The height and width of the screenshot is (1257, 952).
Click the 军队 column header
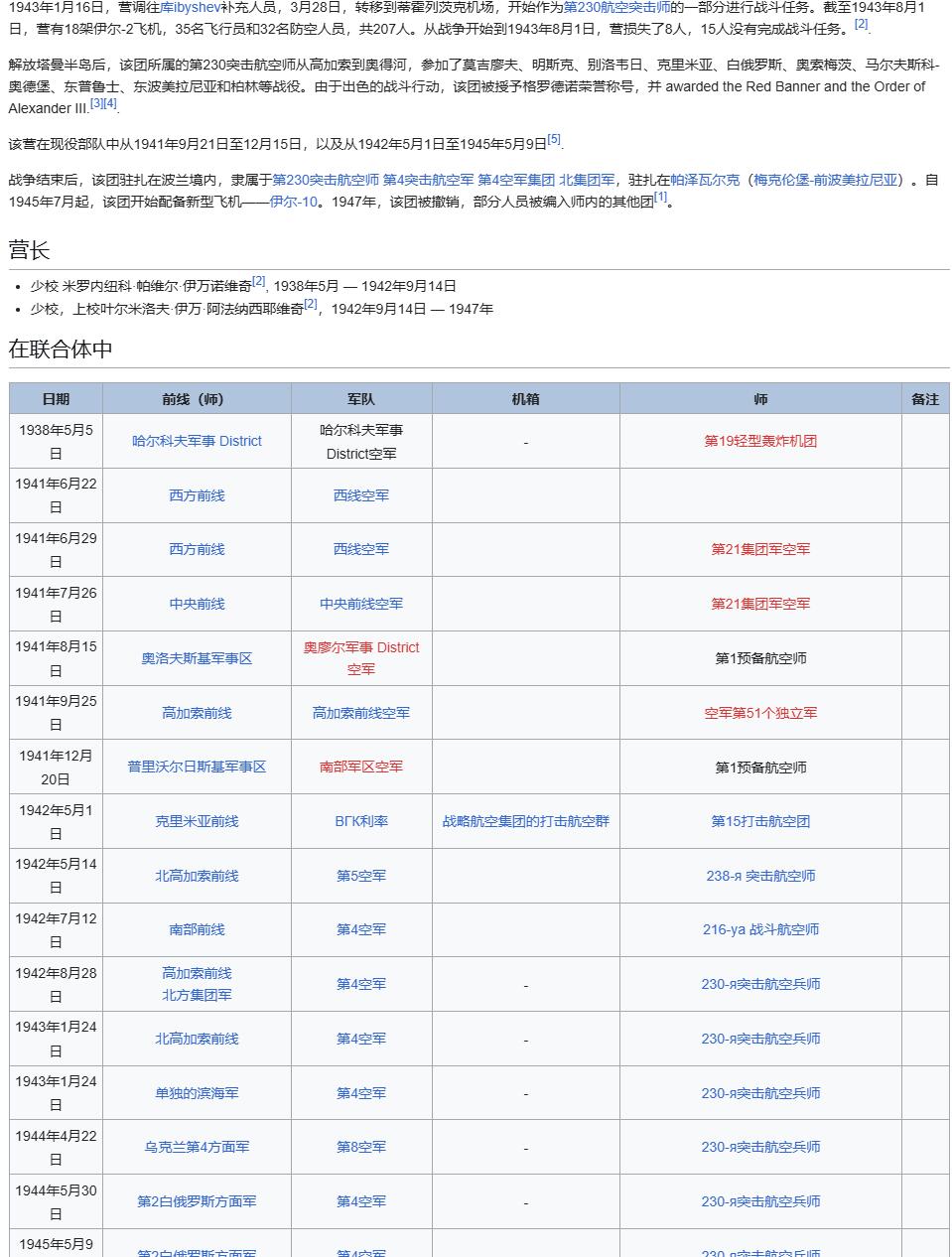[x=361, y=399]
